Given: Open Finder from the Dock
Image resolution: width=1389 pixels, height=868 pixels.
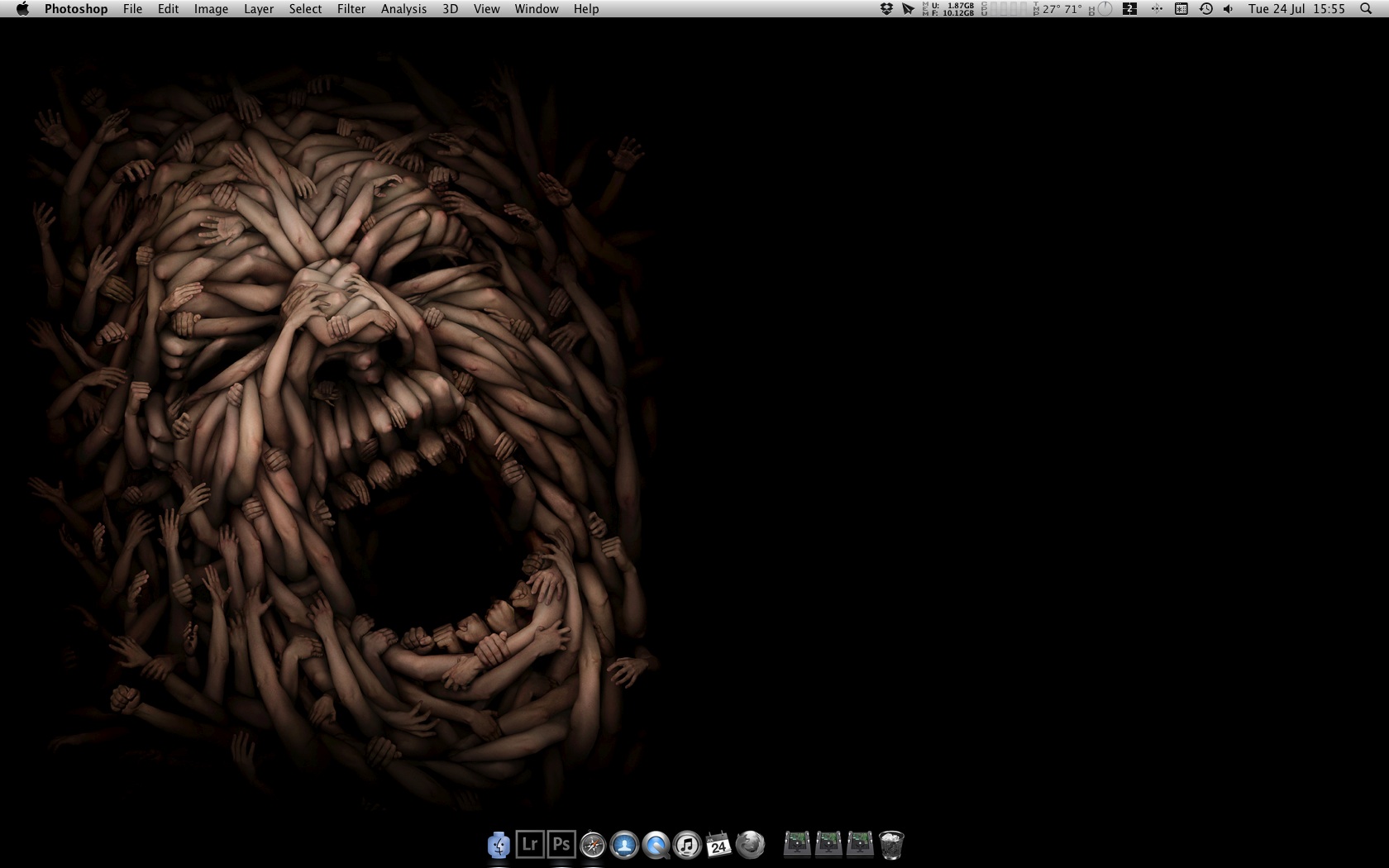Looking at the screenshot, I should click(x=499, y=845).
